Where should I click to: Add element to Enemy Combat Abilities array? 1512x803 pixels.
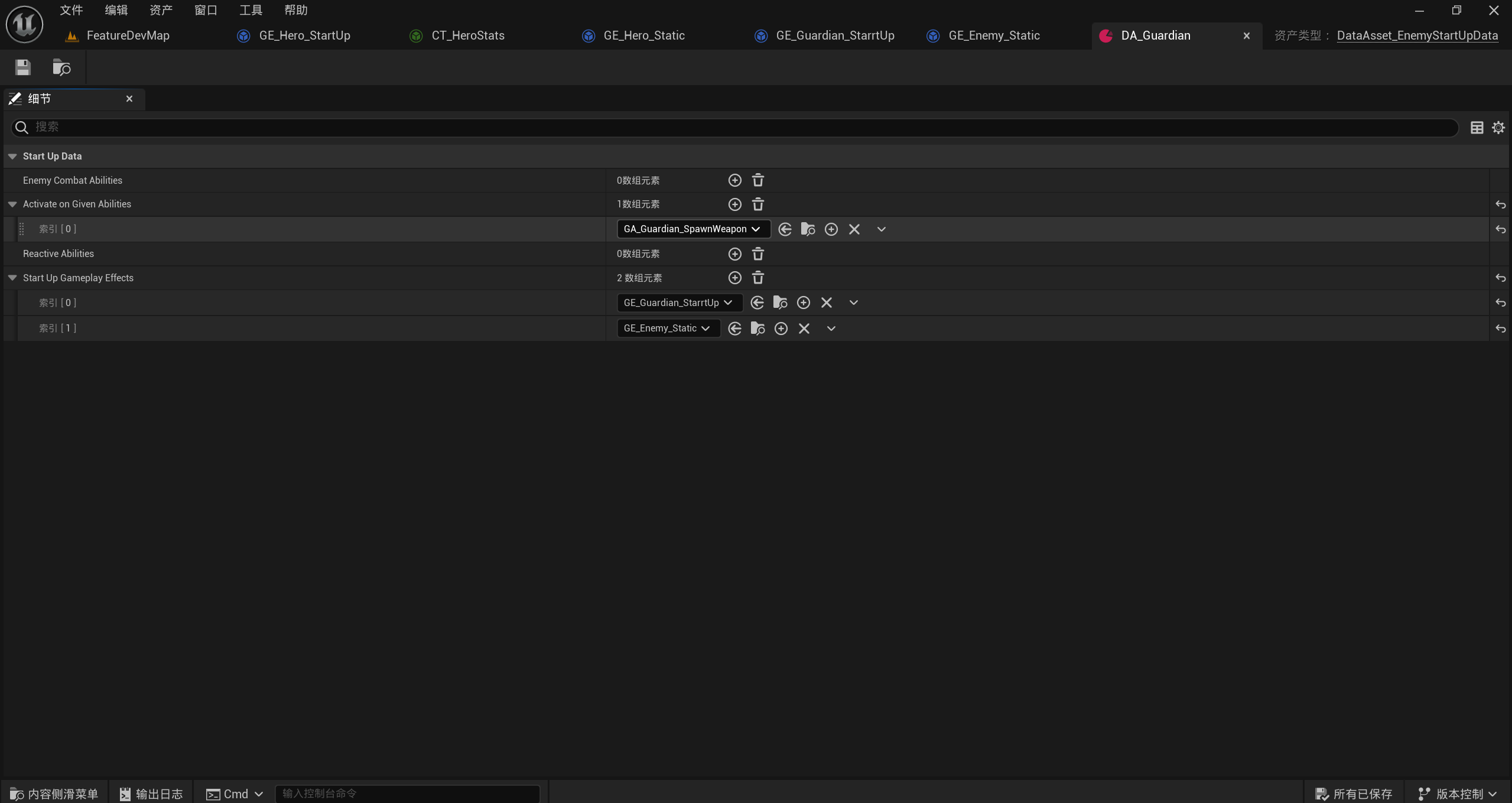[x=734, y=180]
